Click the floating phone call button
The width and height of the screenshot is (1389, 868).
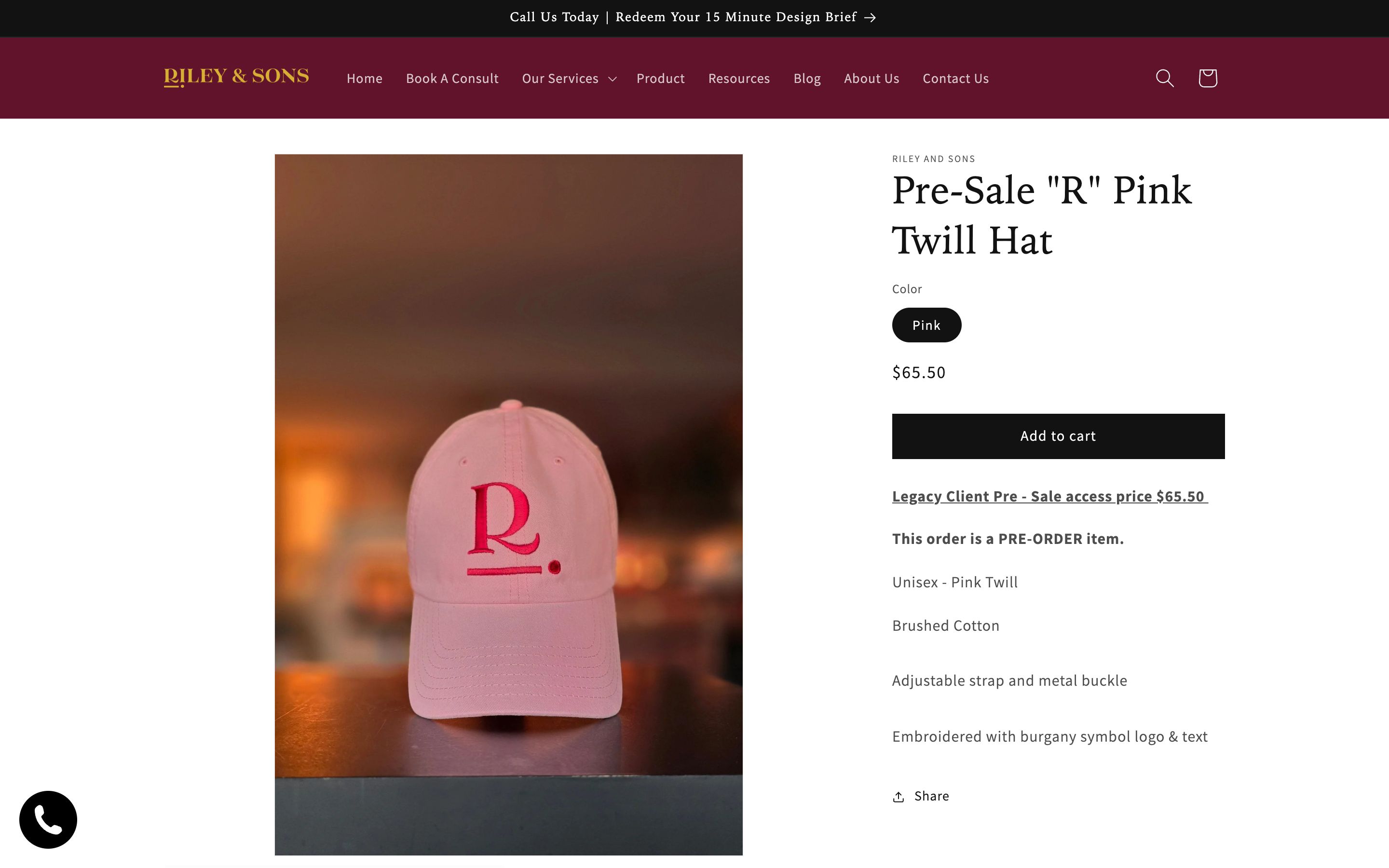(48, 819)
